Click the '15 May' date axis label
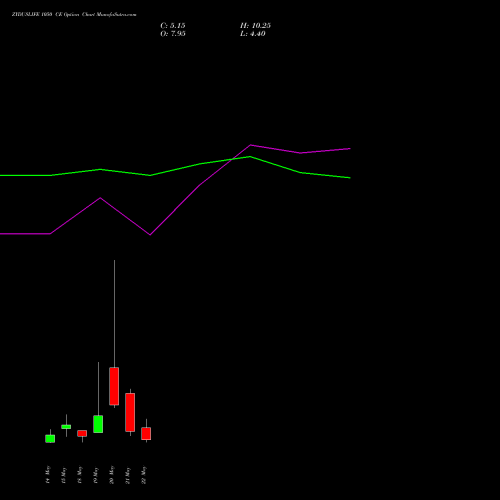The height and width of the screenshot is (500, 500). tap(64, 475)
